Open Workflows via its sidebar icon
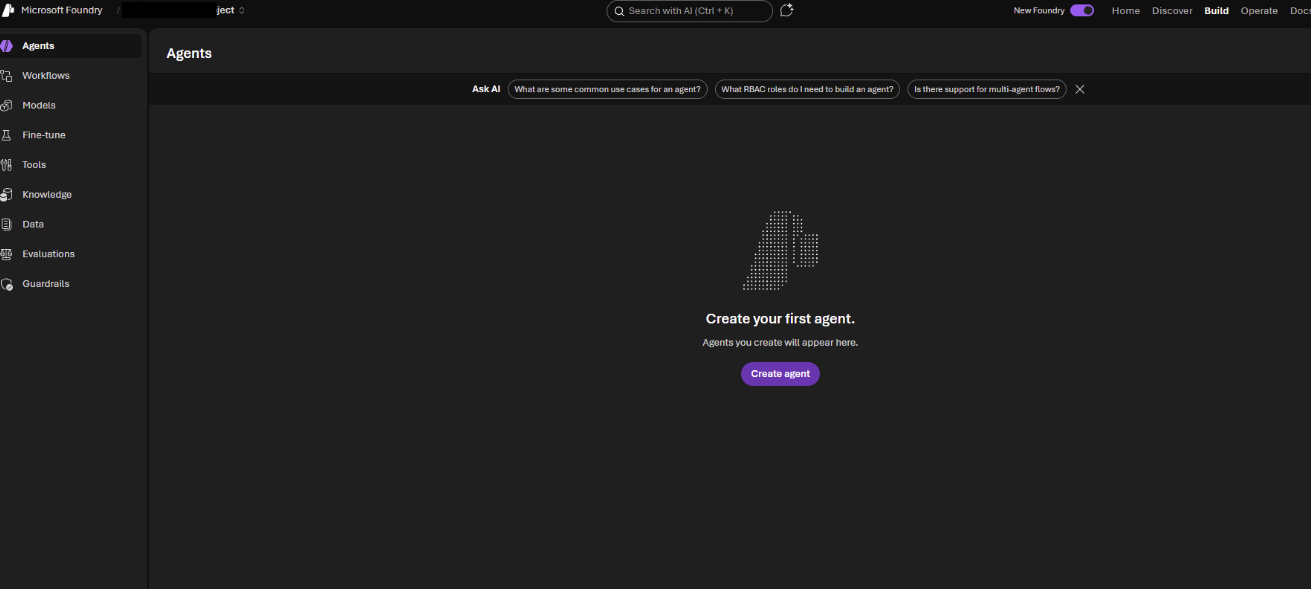Image resolution: width=1311 pixels, height=589 pixels. tap(6, 76)
